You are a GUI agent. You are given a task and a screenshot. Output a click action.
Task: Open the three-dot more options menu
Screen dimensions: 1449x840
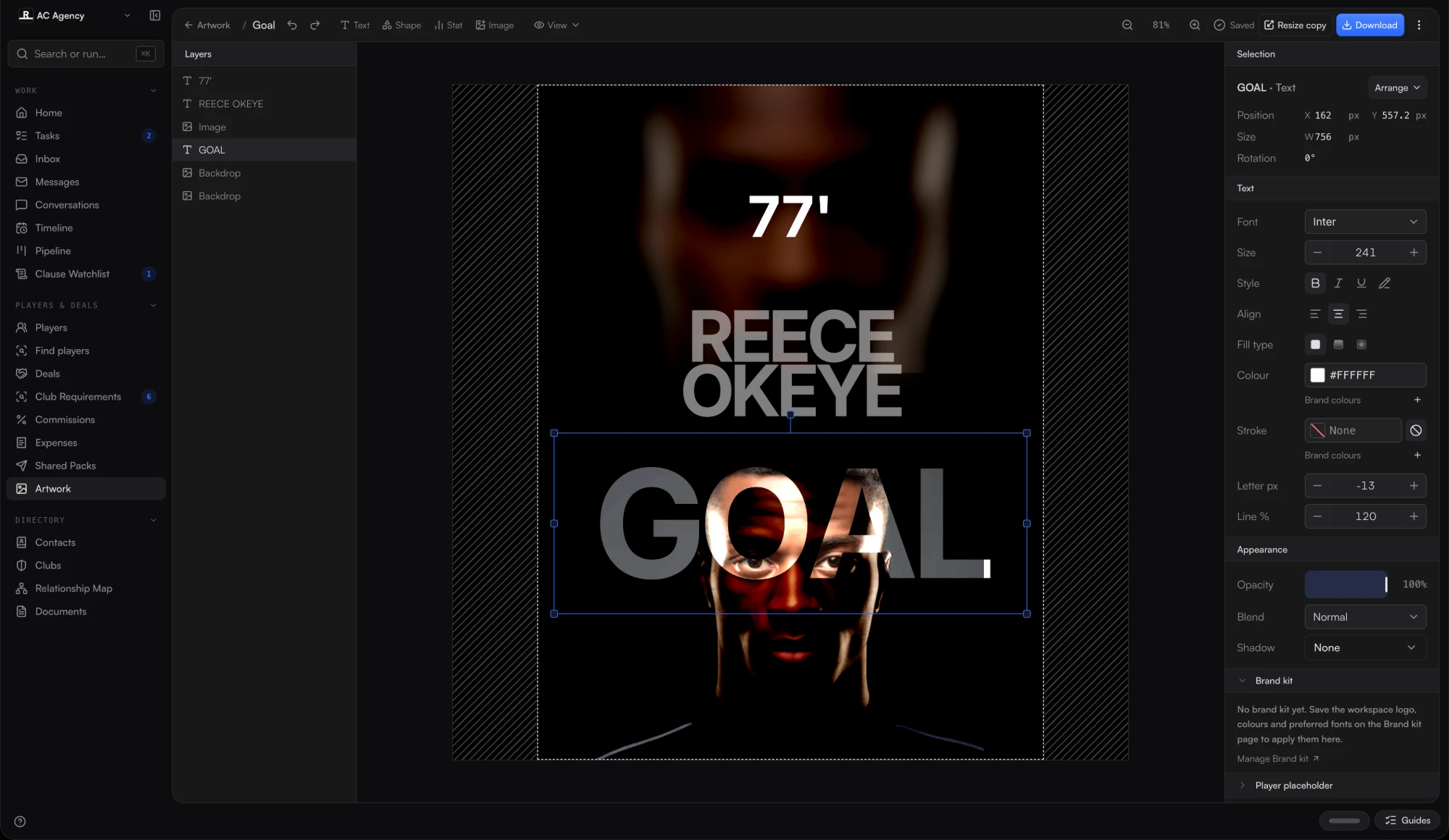click(1419, 25)
